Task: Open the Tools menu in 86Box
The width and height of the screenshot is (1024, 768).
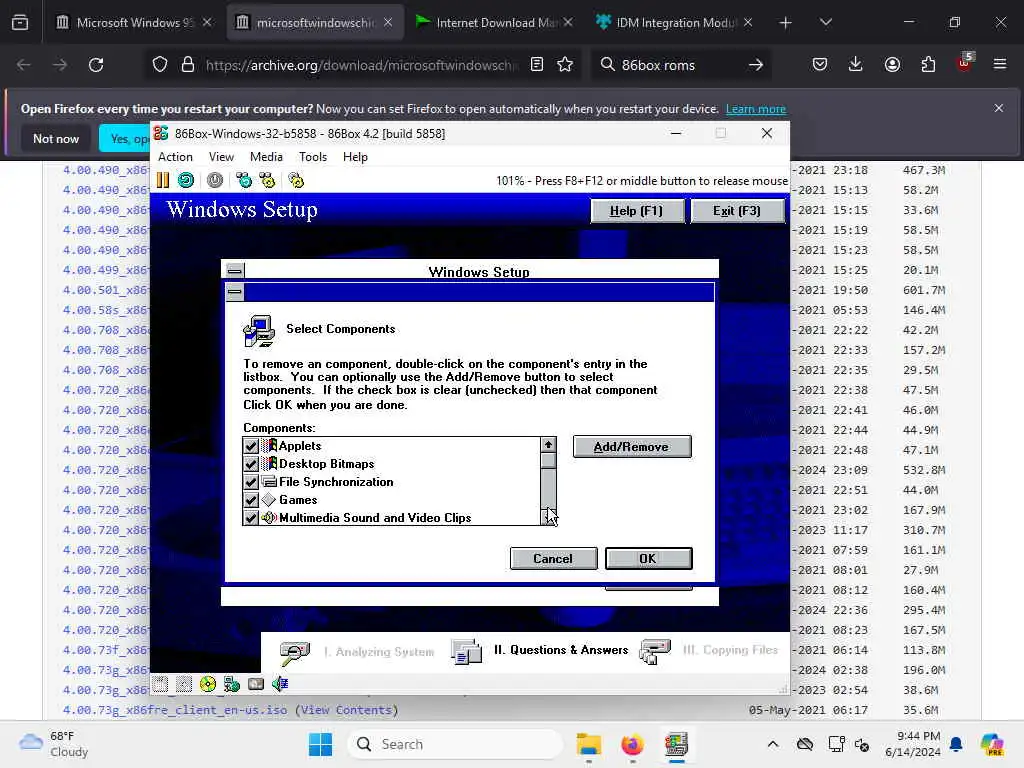Action: pos(313,157)
